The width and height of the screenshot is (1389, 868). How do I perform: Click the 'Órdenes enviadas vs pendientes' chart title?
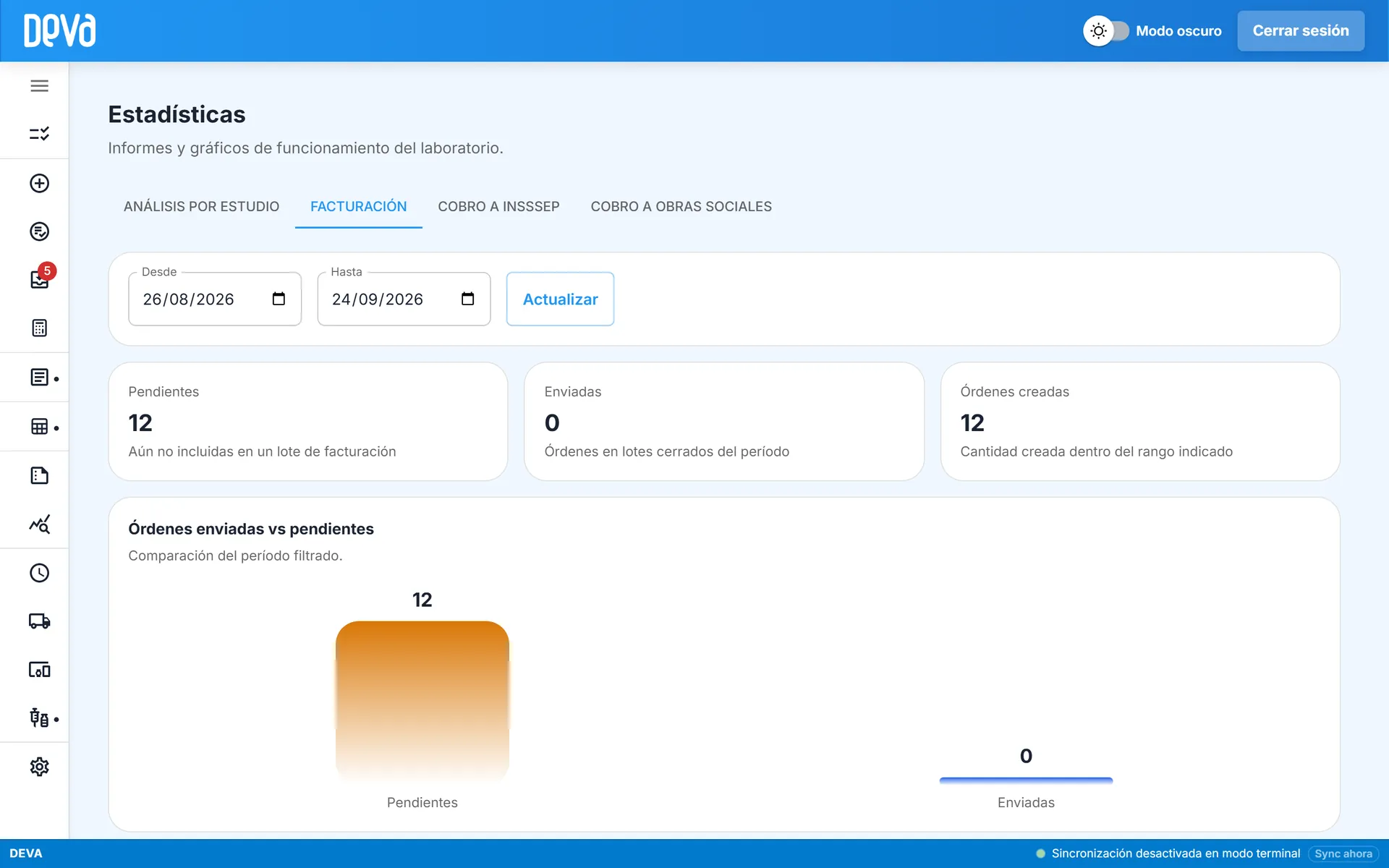(x=251, y=529)
